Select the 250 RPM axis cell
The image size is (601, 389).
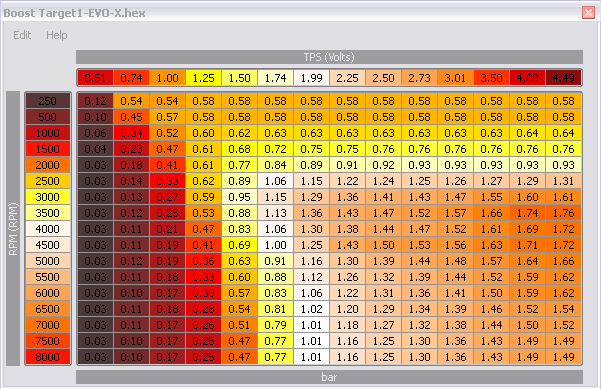(48, 101)
